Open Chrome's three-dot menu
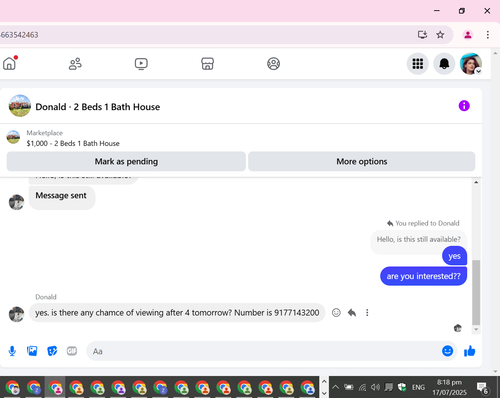 point(487,35)
